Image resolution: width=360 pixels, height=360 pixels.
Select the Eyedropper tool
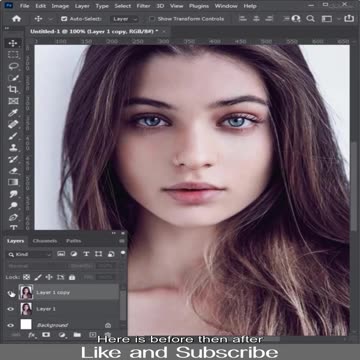(x=13, y=113)
